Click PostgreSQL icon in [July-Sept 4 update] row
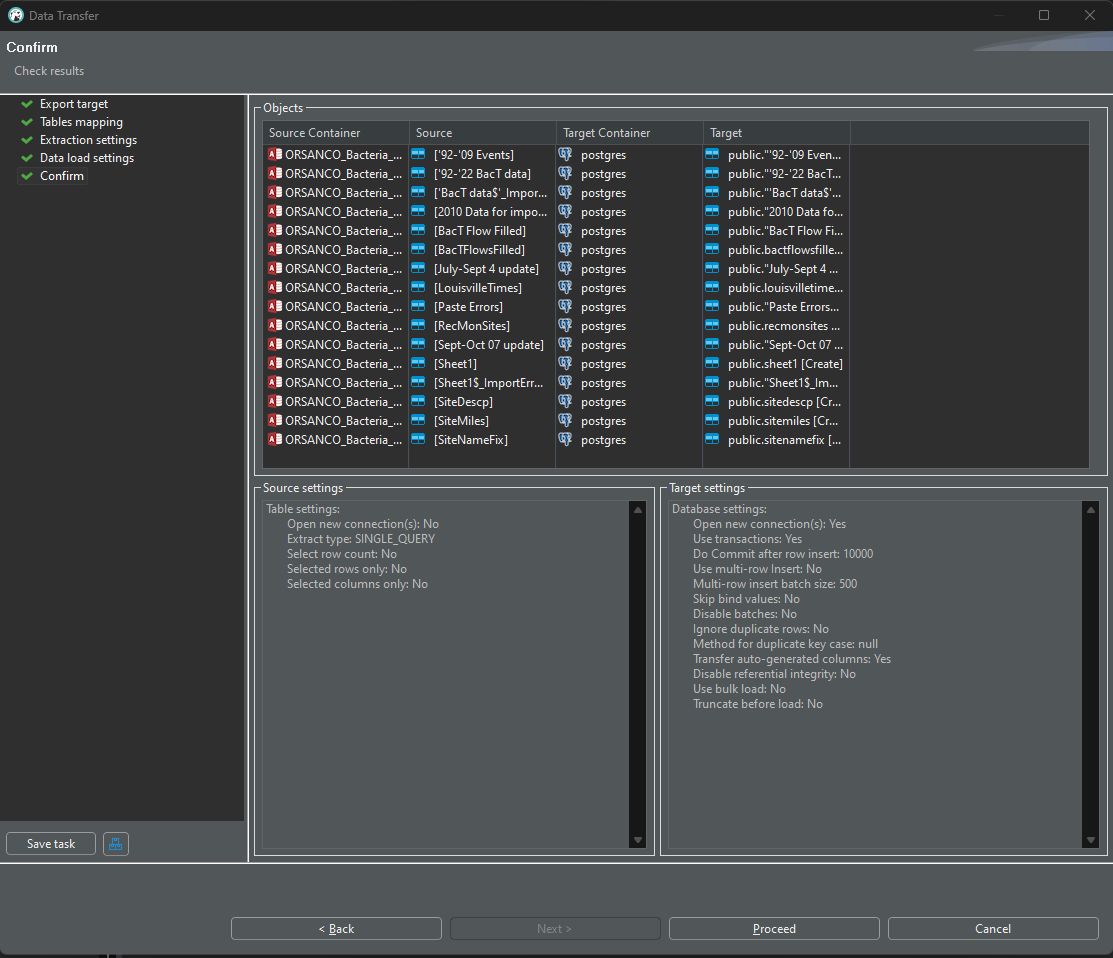The image size is (1113, 958). [x=565, y=268]
